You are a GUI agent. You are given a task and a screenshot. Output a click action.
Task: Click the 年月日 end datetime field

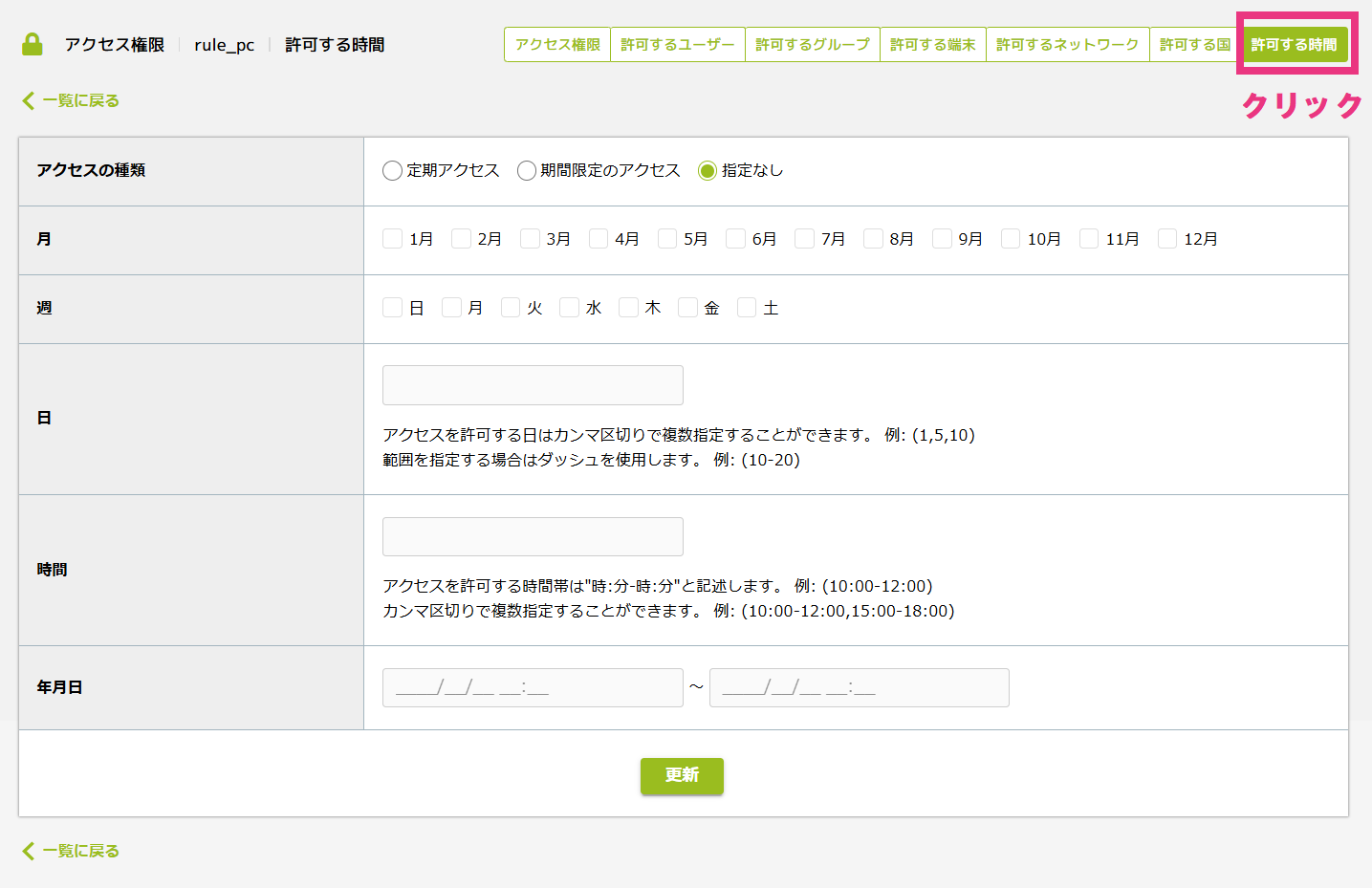click(x=860, y=687)
